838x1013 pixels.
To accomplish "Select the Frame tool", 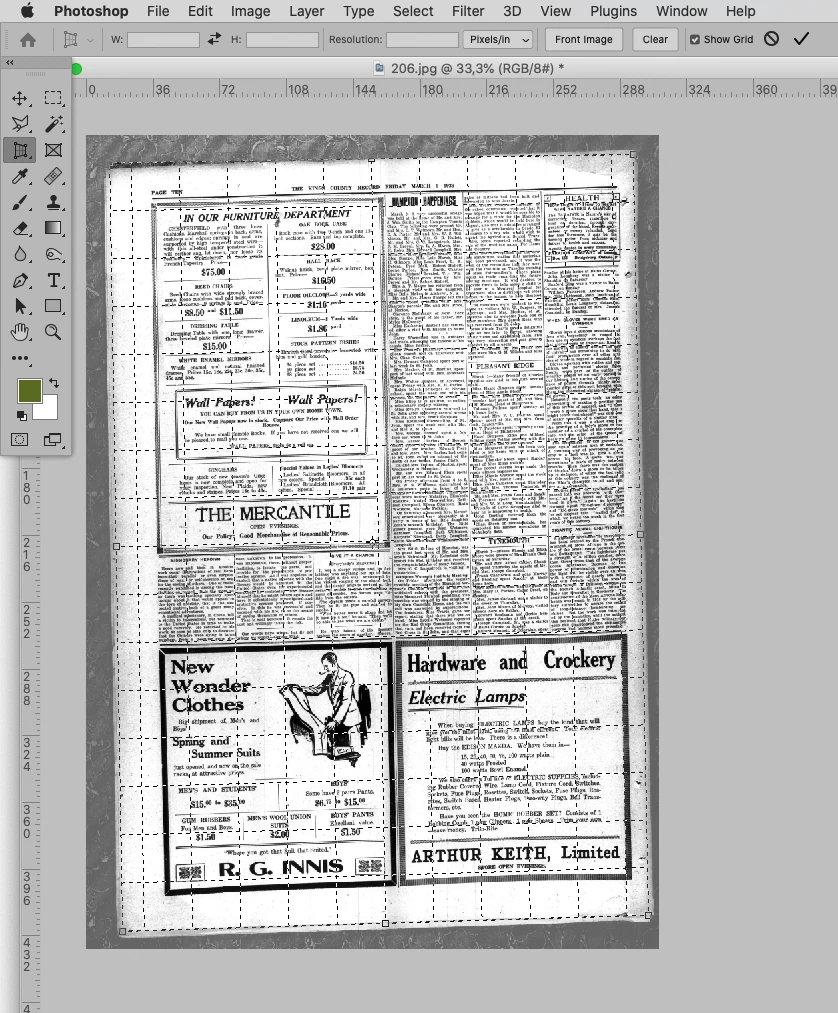I will (53, 151).
